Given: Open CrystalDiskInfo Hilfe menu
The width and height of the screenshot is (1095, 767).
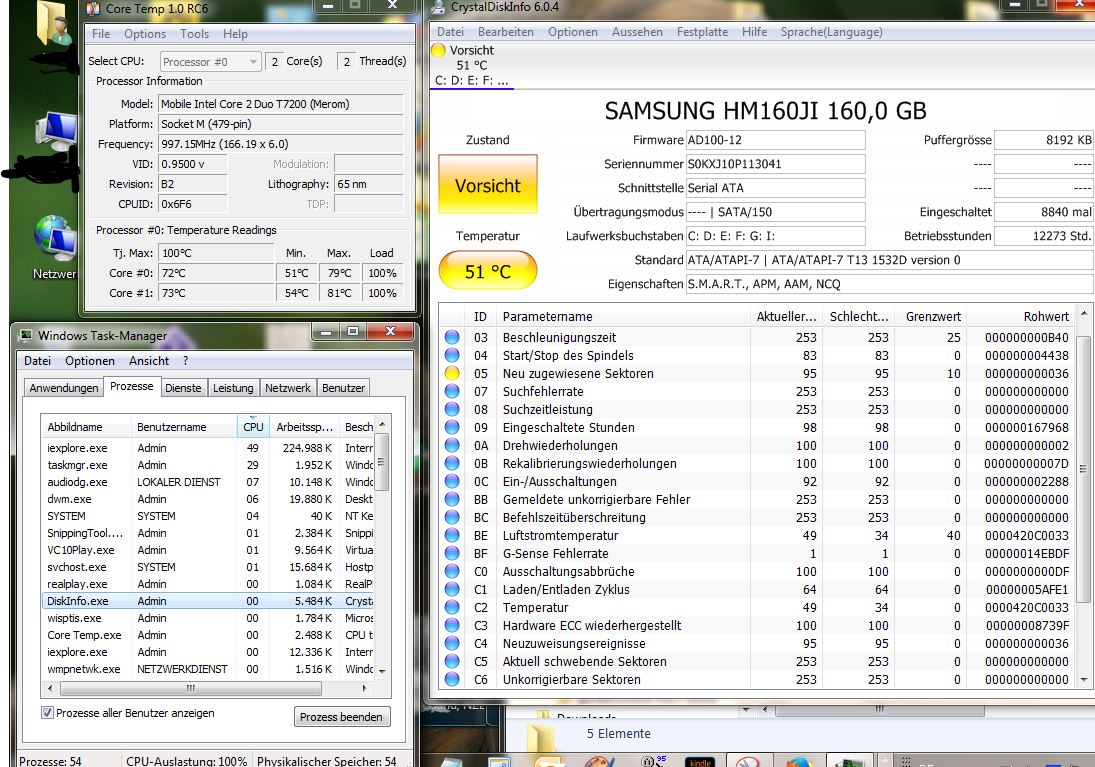Looking at the screenshot, I should 754,32.
